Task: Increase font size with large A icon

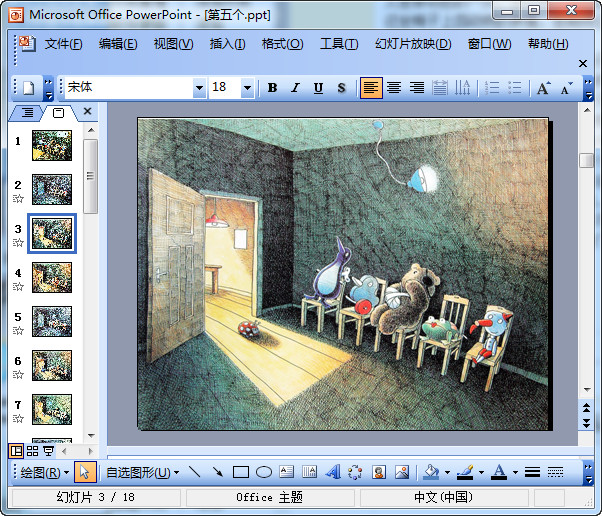Action: pos(543,88)
